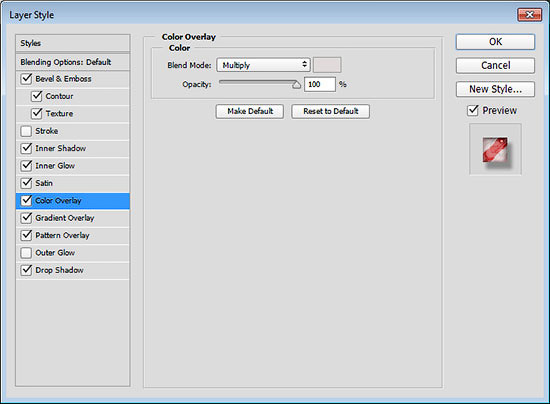Image resolution: width=550 pixels, height=404 pixels.
Task: Uncheck the Satin effect checkbox
Action: pos(26,183)
